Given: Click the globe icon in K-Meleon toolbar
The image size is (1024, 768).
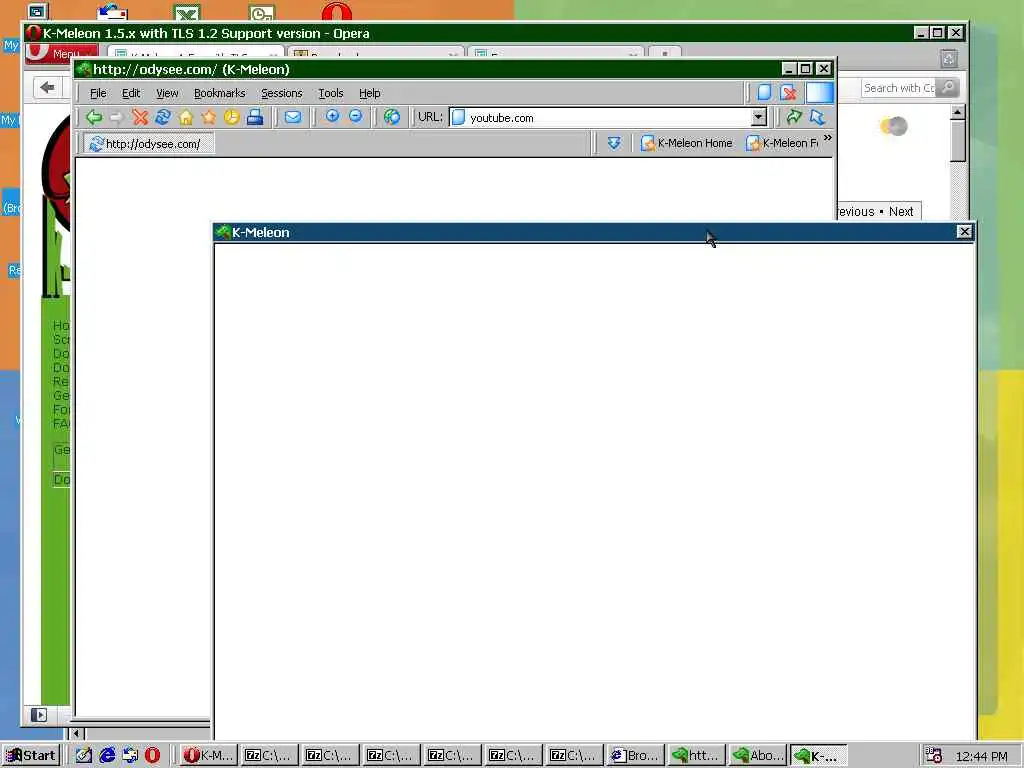Looking at the screenshot, I should click(392, 118).
